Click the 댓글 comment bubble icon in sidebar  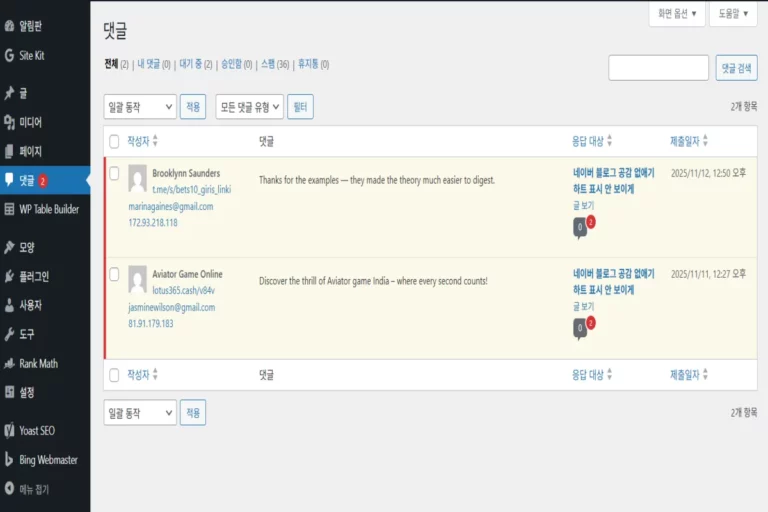coord(9,180)
